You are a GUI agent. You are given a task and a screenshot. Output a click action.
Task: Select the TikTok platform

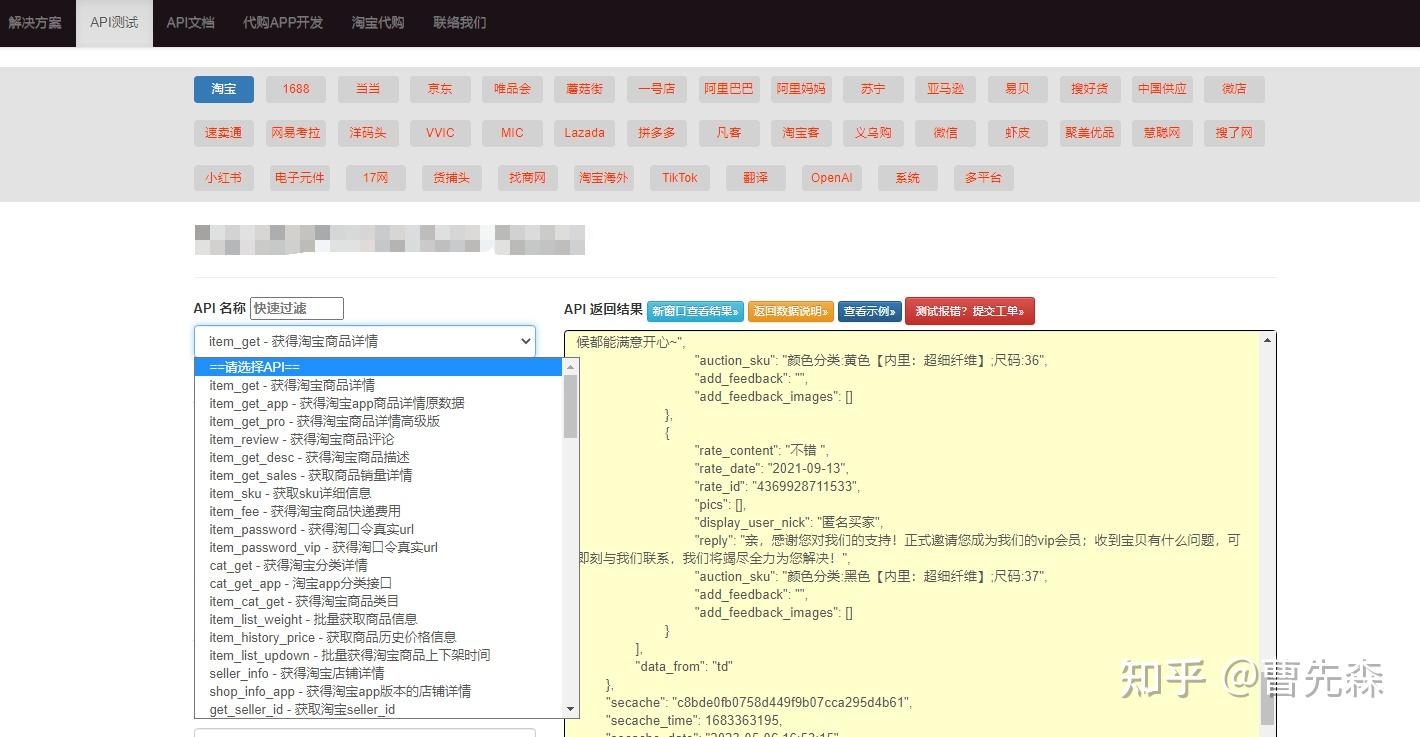click(x=679, y=177)
